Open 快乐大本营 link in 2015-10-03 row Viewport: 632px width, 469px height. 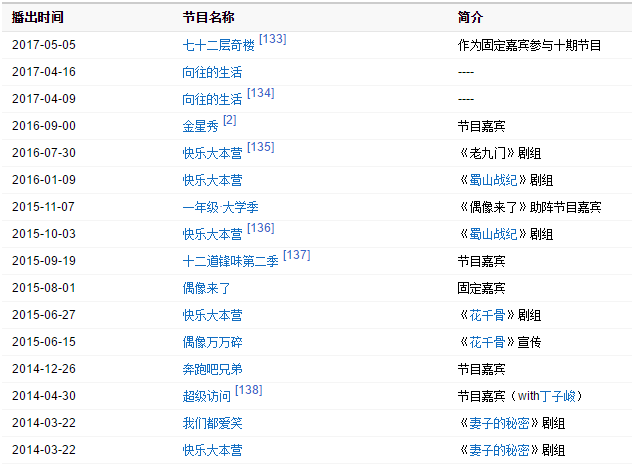[212, 234]
